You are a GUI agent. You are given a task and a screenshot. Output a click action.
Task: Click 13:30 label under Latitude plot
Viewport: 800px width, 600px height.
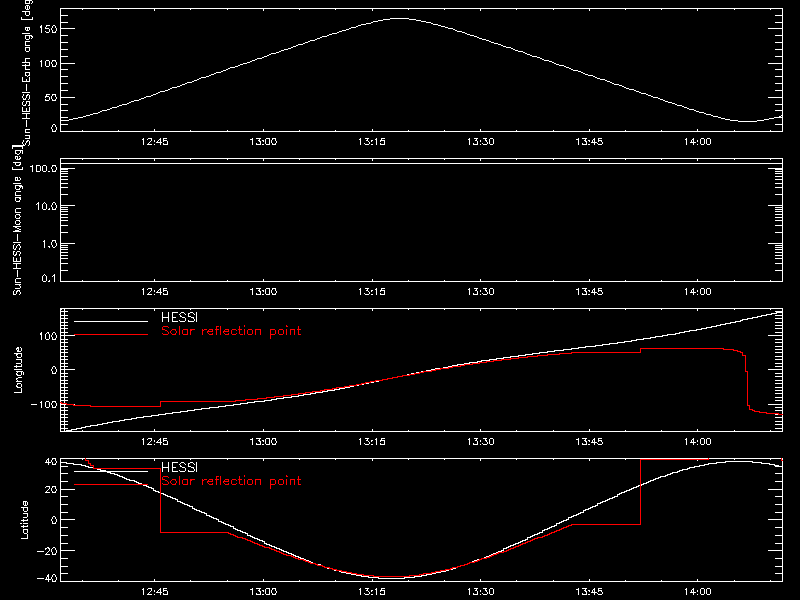[x=481, y=592]
